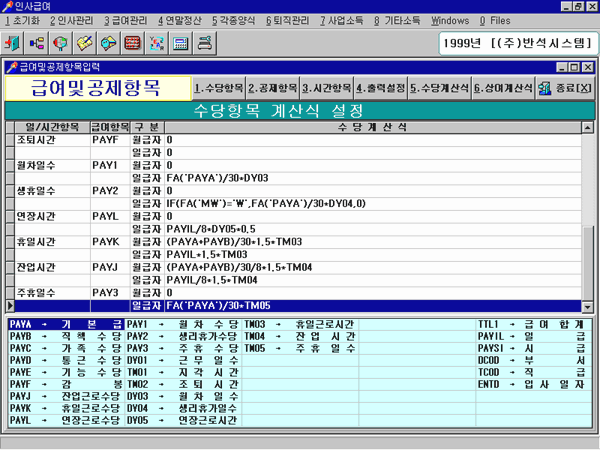Click the magnifier search toolbar icon
The width and height of the screenshot is (600, 450).
(109, 43)
